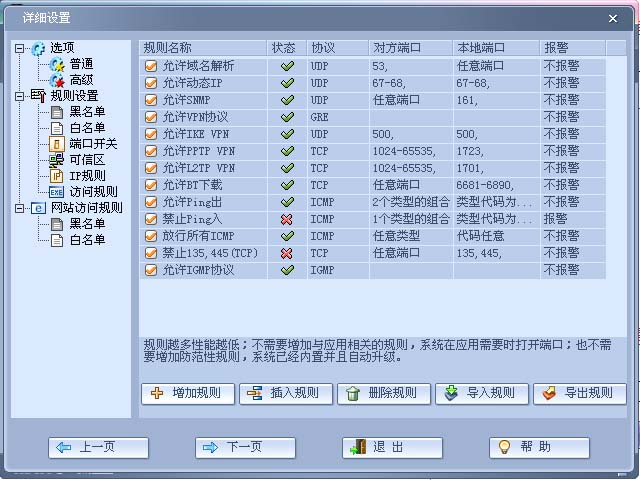The width and height of the screenshot is (640, 480).
Task: Disable the 允许PPTP VPN rule checkbox
Action: tap(151, 151)
